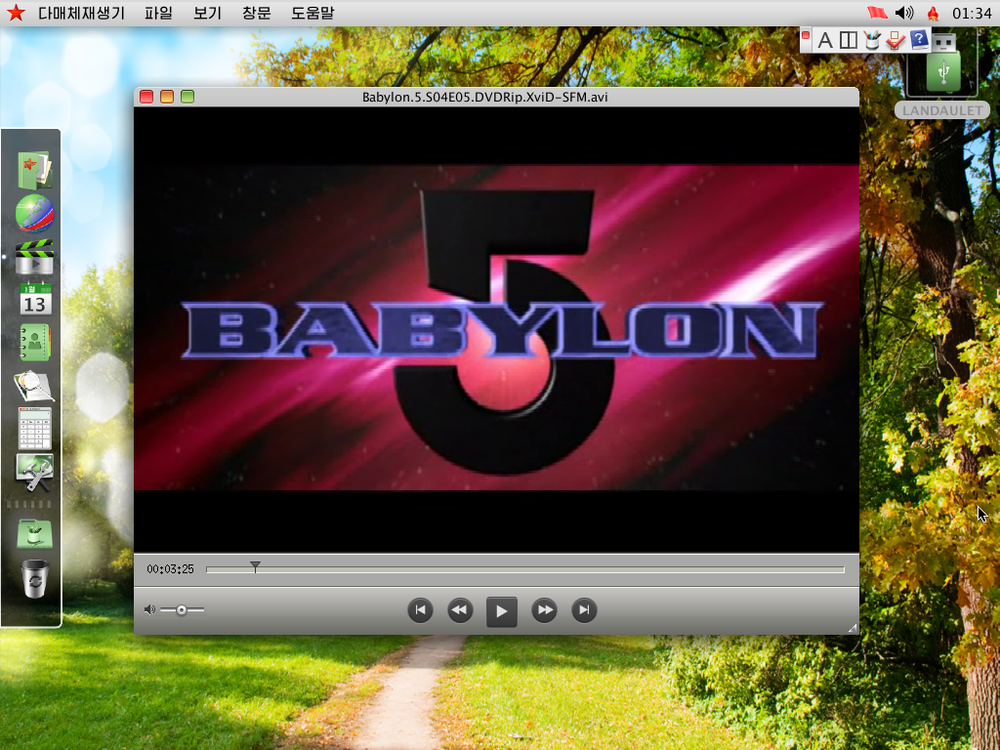1000x750 pixels.
Task: Open the 보기 menu
Action: tap(207, 13)
